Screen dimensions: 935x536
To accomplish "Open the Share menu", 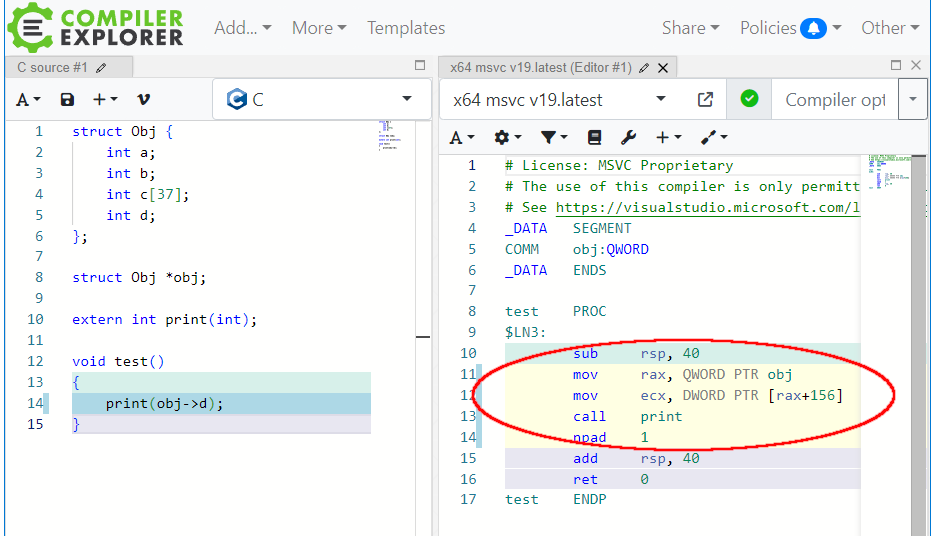I will pos(691,28).
